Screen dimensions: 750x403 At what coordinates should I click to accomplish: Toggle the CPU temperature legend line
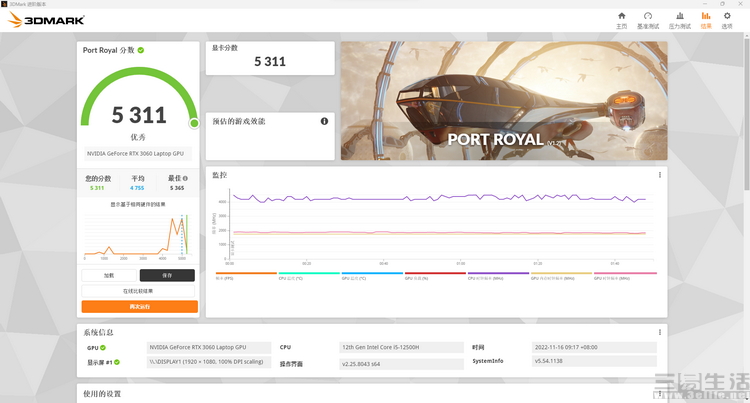coord(309,275)
